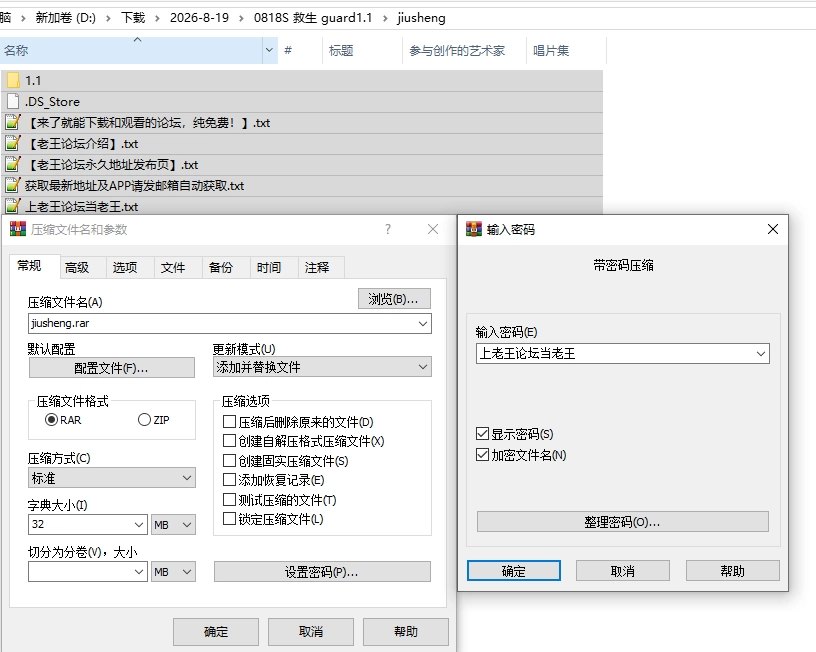Image resolution: width=816 pixels, height=652 pixels.
Task: Select the 获取最新地址及APP请发邮箱自动获取.txt file icon
Action: point(13,185)
